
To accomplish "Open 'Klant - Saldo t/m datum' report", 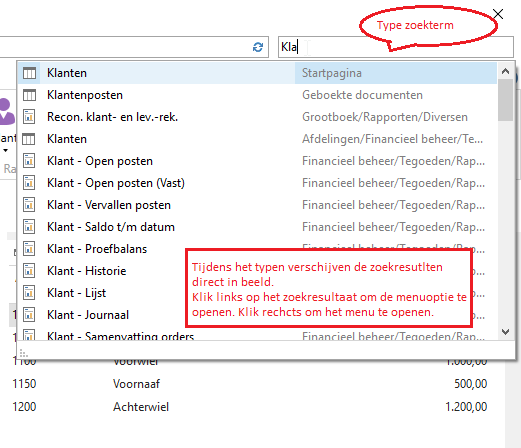I will point(257,227).
